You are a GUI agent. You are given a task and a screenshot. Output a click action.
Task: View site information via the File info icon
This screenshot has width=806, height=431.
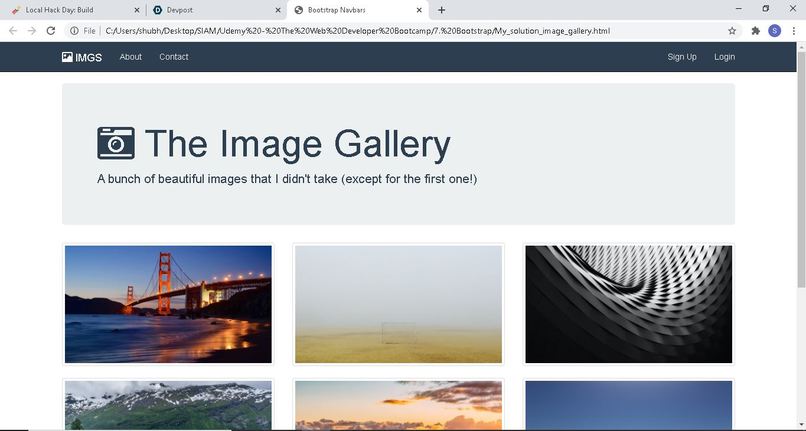(74, 31)
